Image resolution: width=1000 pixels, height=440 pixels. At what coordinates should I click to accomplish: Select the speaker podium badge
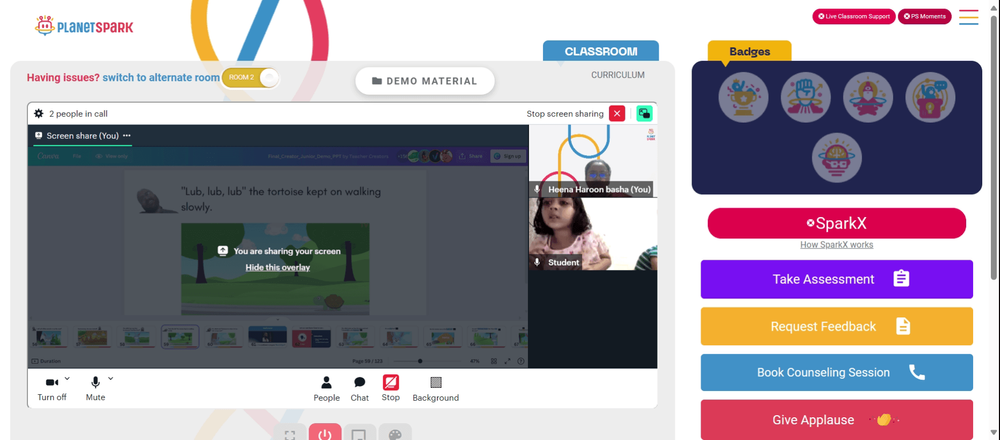(930, 97)
